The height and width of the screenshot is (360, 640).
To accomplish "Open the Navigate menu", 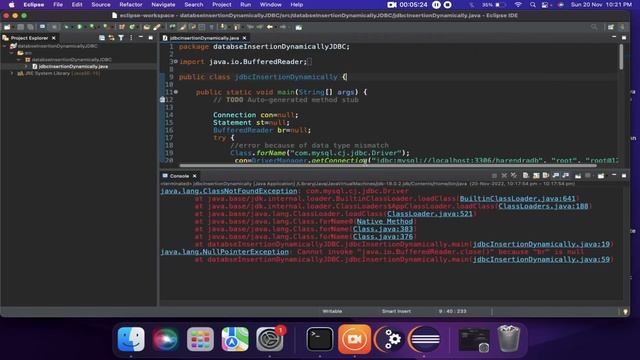I will point(163,4).
